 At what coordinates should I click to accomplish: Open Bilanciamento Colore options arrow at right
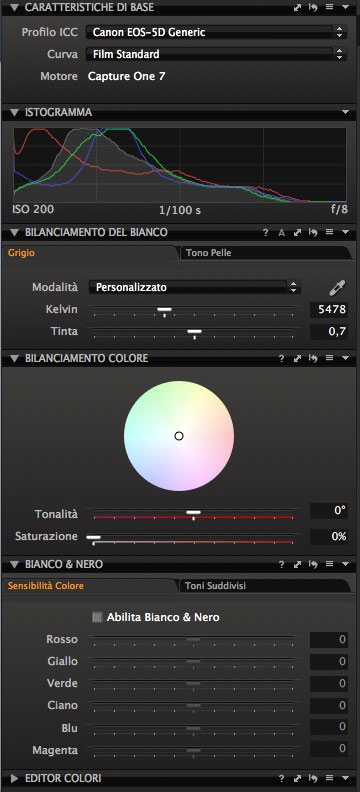point(345,358)
